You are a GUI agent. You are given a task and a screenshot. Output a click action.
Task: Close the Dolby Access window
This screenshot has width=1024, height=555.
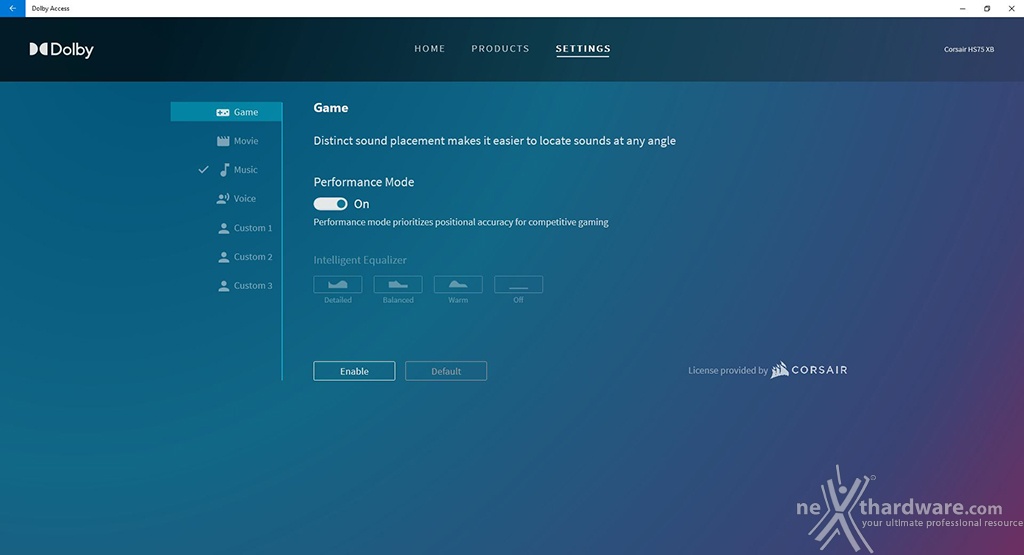(x=1012, y=8)
